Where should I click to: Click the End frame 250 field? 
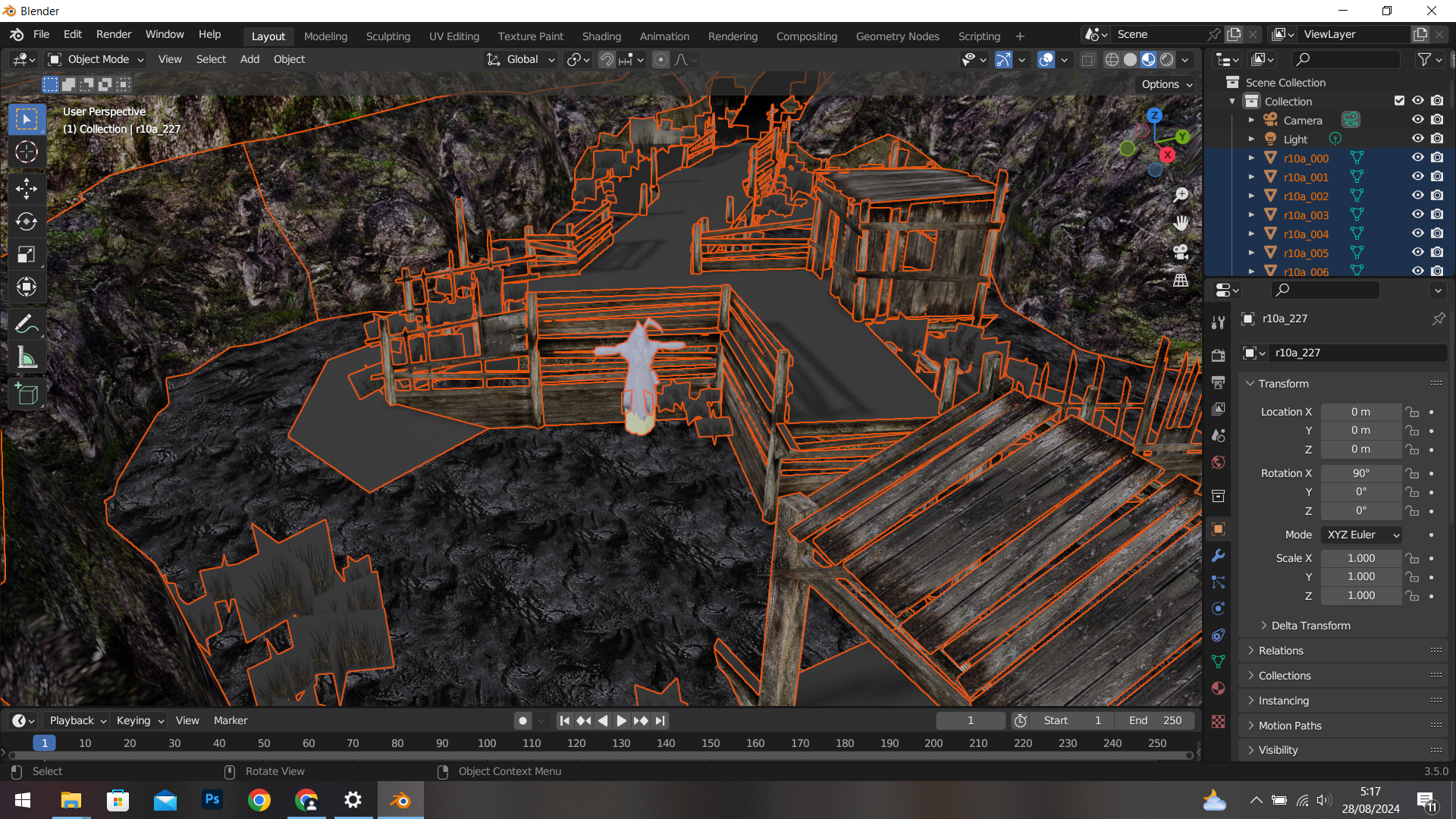1155,721
